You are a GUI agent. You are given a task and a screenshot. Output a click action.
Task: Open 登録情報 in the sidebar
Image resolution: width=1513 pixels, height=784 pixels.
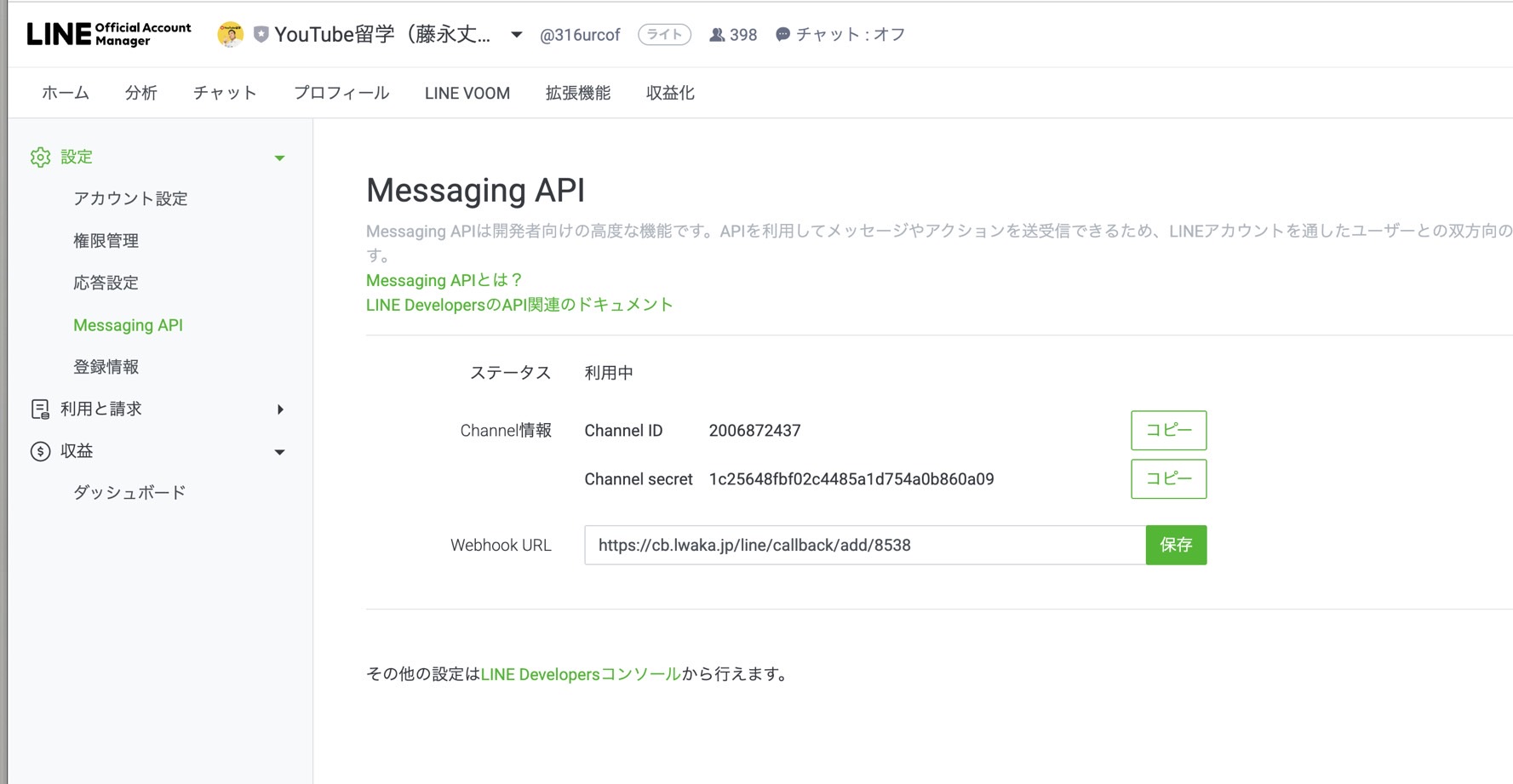pos(106,367)
